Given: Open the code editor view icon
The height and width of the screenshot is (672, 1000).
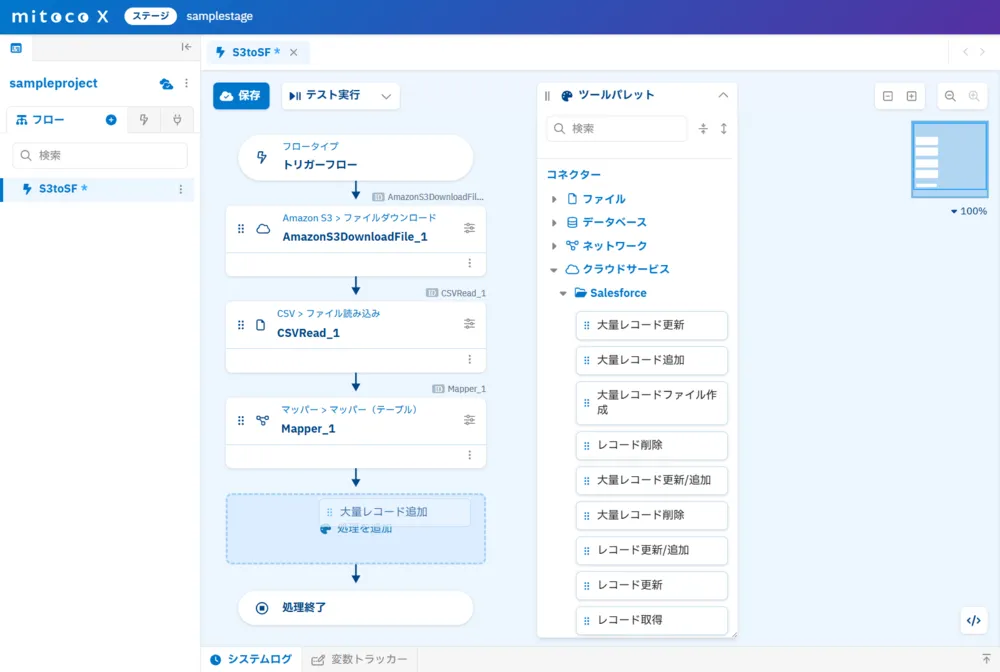Looking at the screenshot, I should 974,620.
